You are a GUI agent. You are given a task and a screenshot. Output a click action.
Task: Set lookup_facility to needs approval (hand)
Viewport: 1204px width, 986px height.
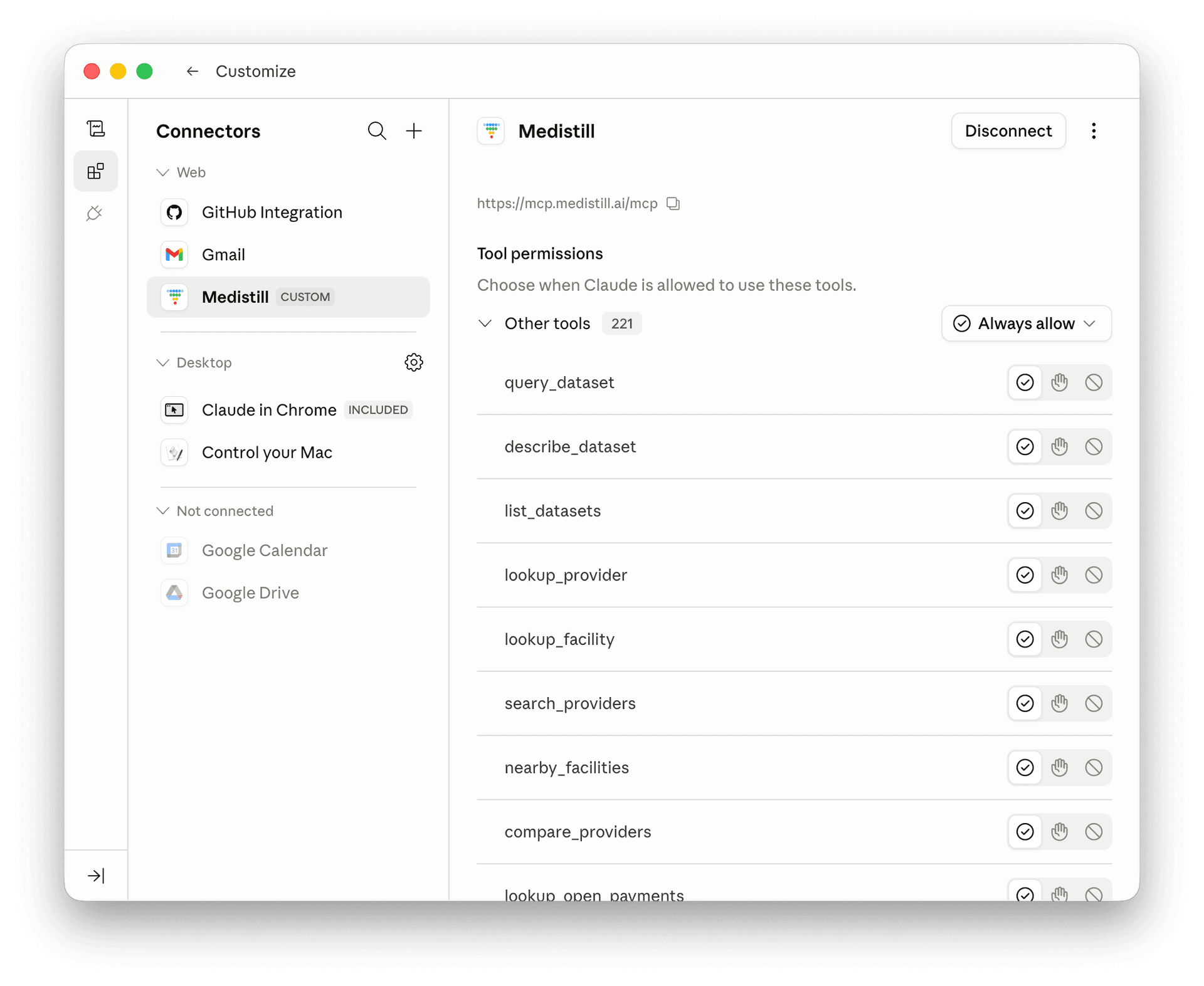click(x=1060, y=639)
